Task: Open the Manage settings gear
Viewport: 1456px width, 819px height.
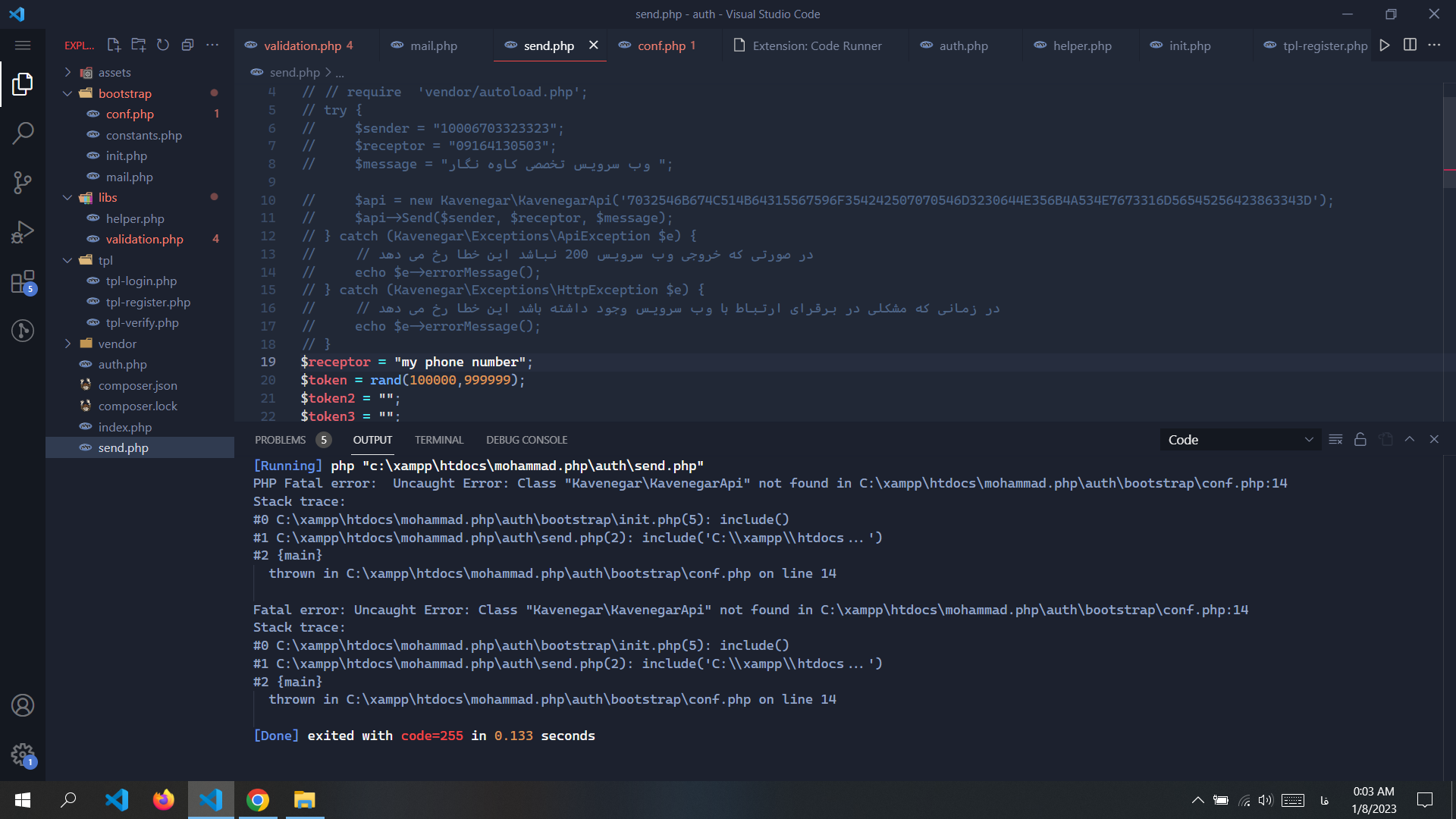Action: pos(23,755)
